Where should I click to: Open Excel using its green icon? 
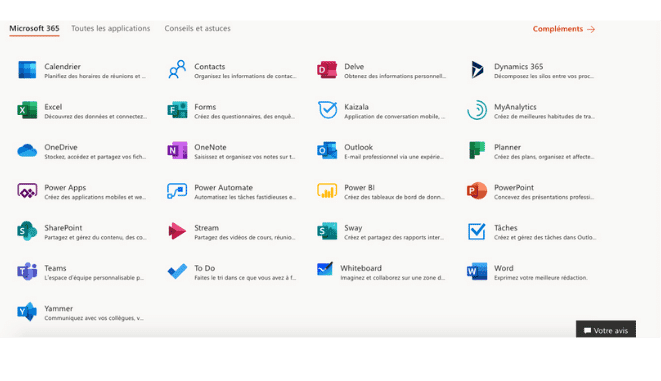[27, 110]
